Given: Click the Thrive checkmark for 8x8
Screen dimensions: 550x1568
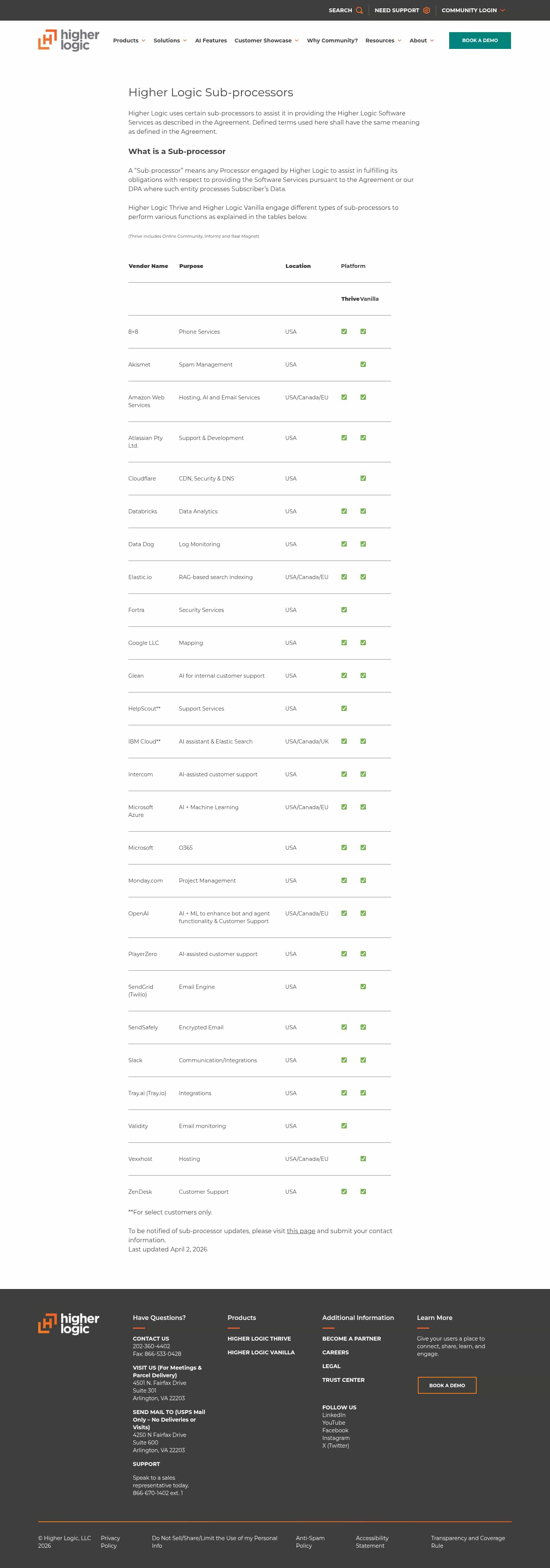Looking at the screenshot, I should coord(345,332).
